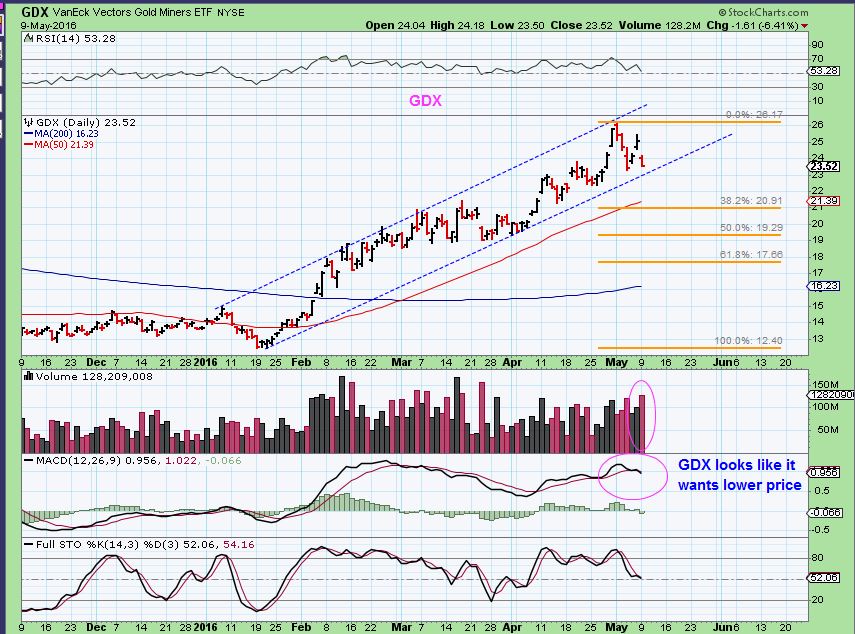Image resolution: width=855 pixels, height=634 pixels.
Task: Click the 100.0%: 12.40 Fibonacci label
Action: [748, 340]
